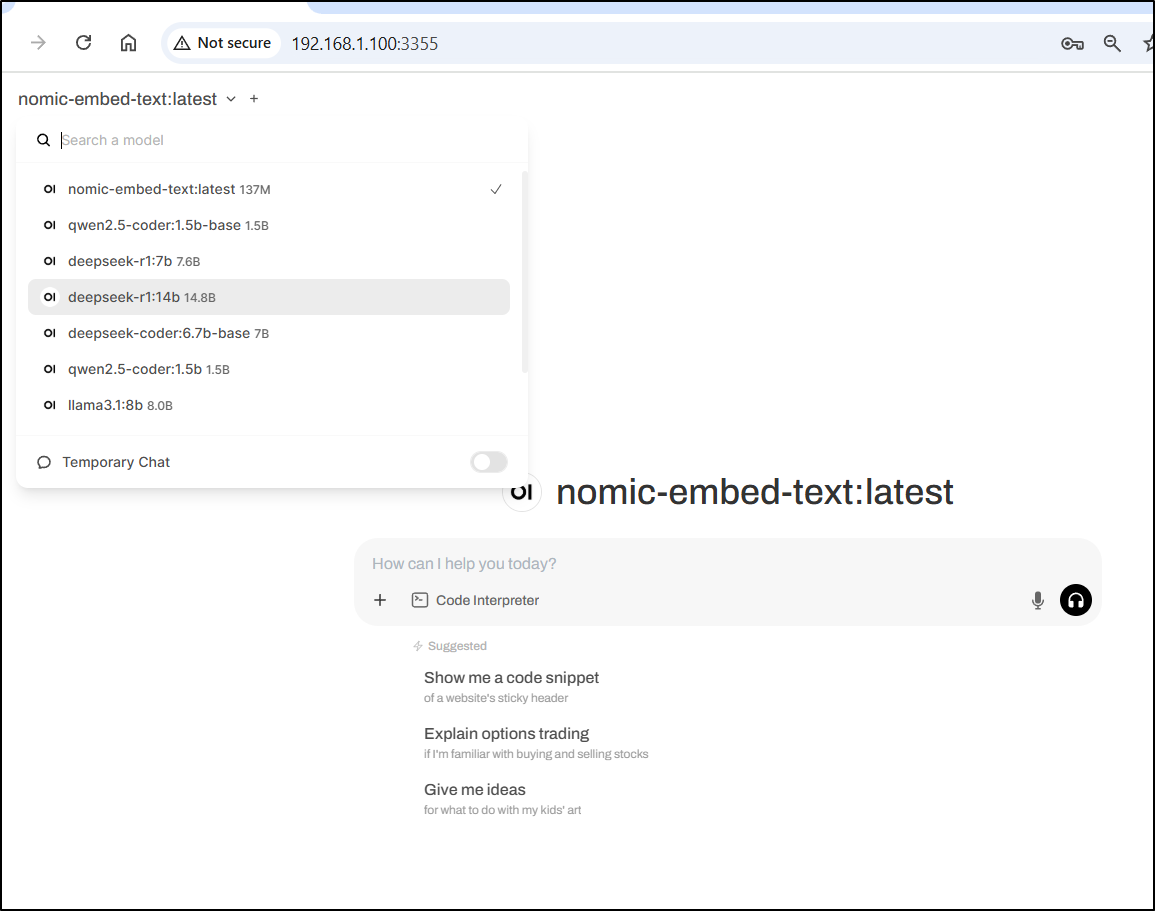Toggle the Code Interpreter button

click(475, 600)
